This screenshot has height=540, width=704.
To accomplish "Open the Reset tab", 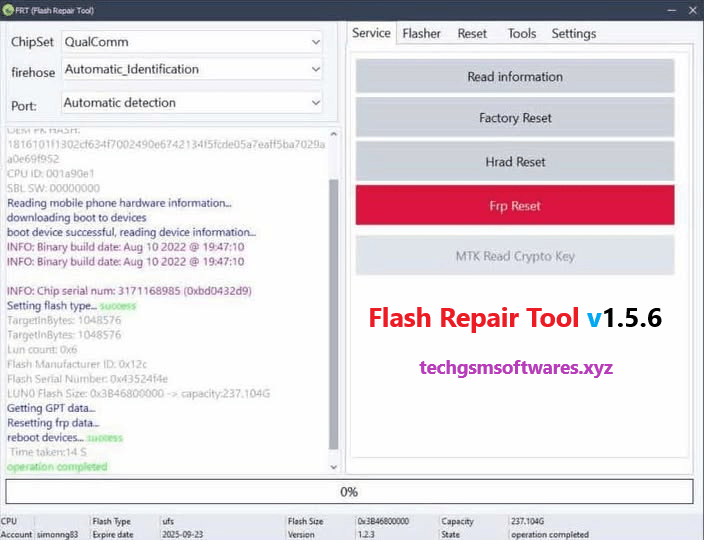I will click(472, 34).
